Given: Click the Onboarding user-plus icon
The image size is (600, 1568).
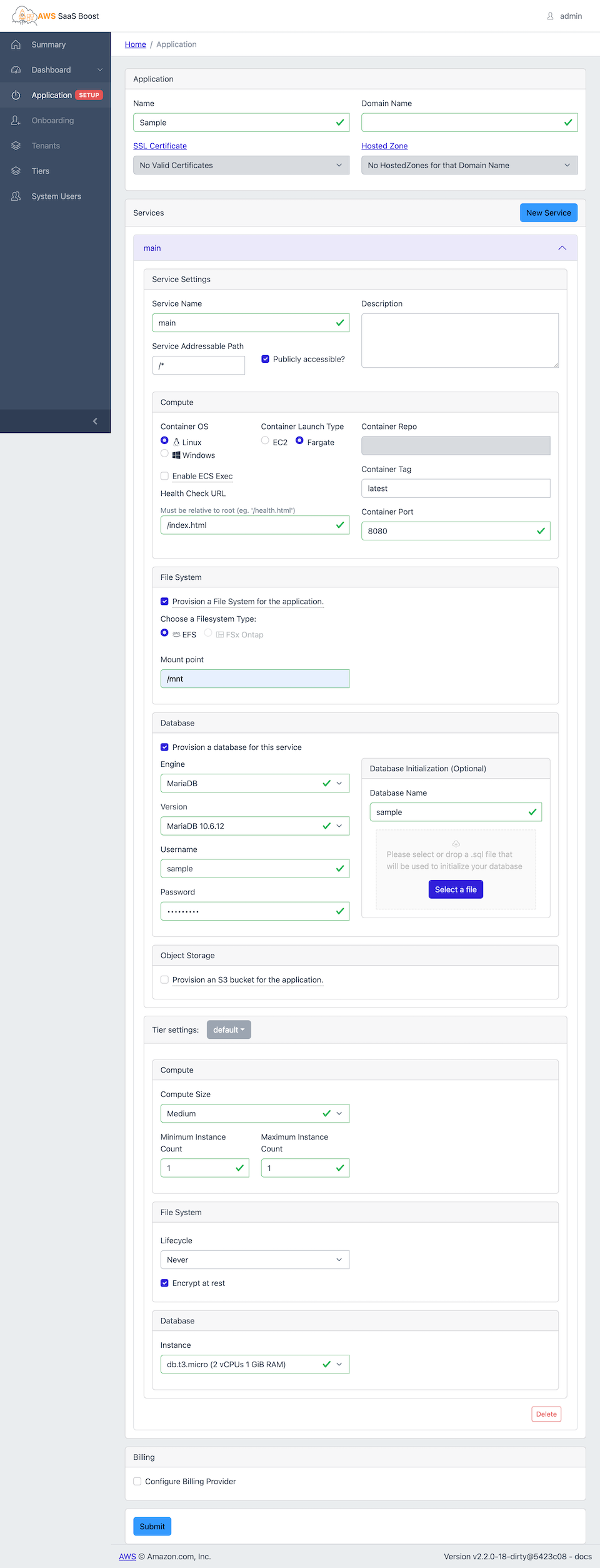Looking at the screenshot, I should click(16, 120).
